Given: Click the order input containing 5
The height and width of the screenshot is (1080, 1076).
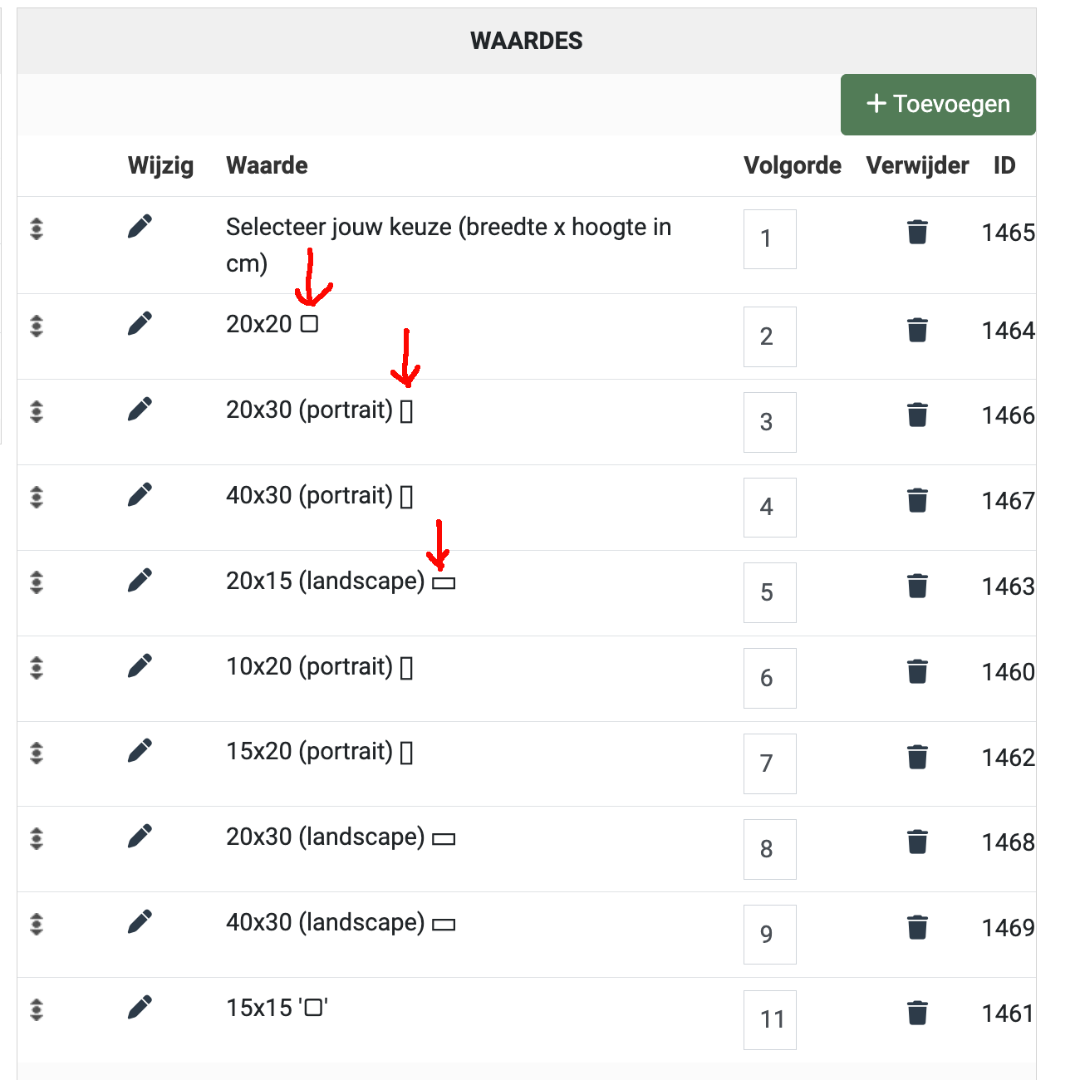Looking at the screenshot, I should coord(769,592).
